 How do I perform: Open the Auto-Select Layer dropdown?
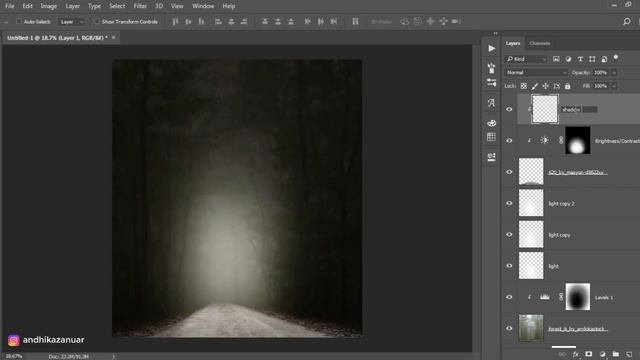[x=72, y=22]
